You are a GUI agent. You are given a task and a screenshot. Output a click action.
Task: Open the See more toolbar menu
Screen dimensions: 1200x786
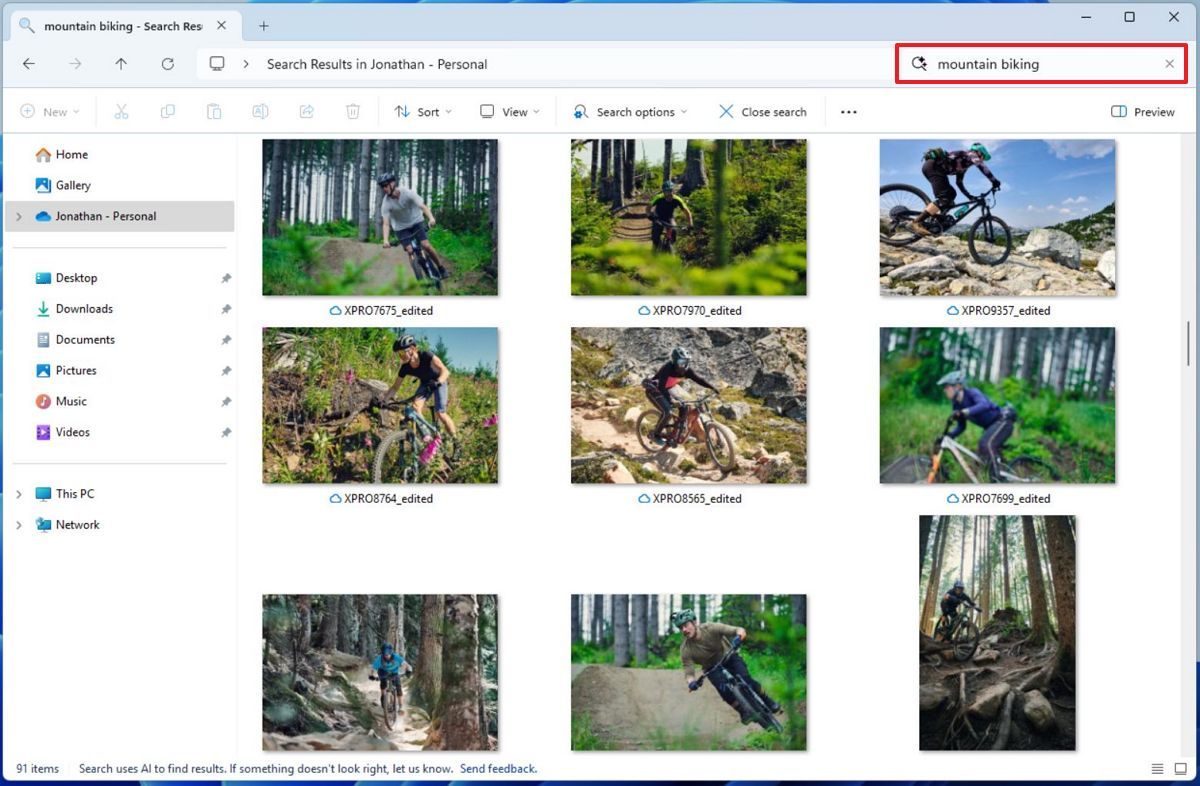(x=847, y=111)
